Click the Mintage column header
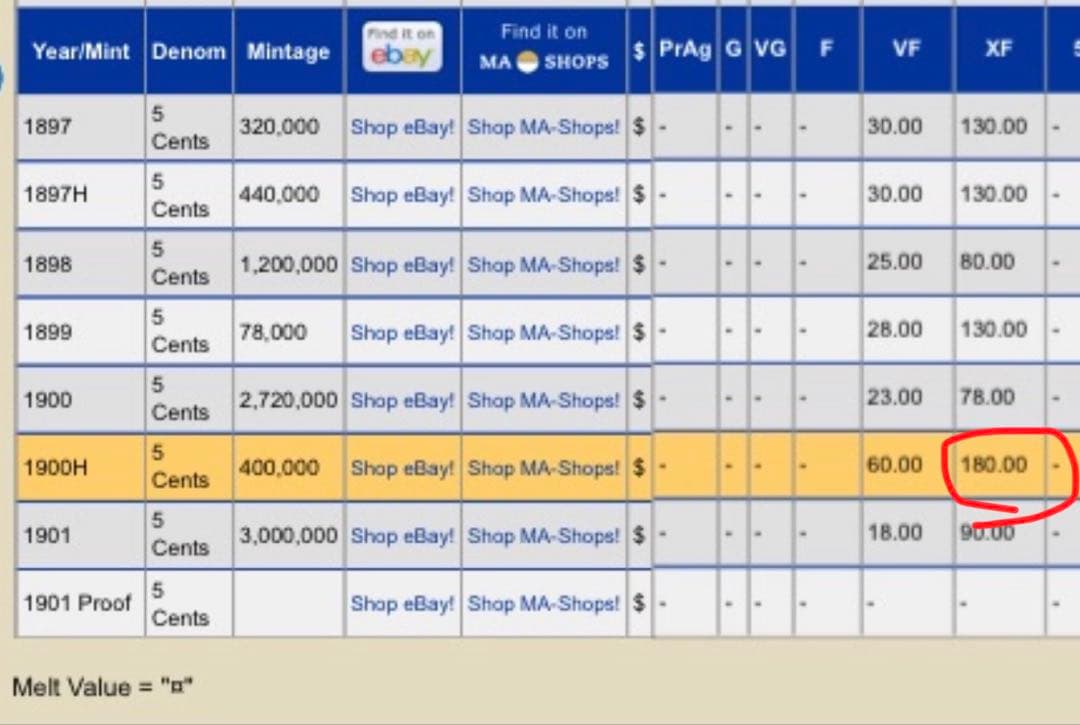 tap(288, 51)
